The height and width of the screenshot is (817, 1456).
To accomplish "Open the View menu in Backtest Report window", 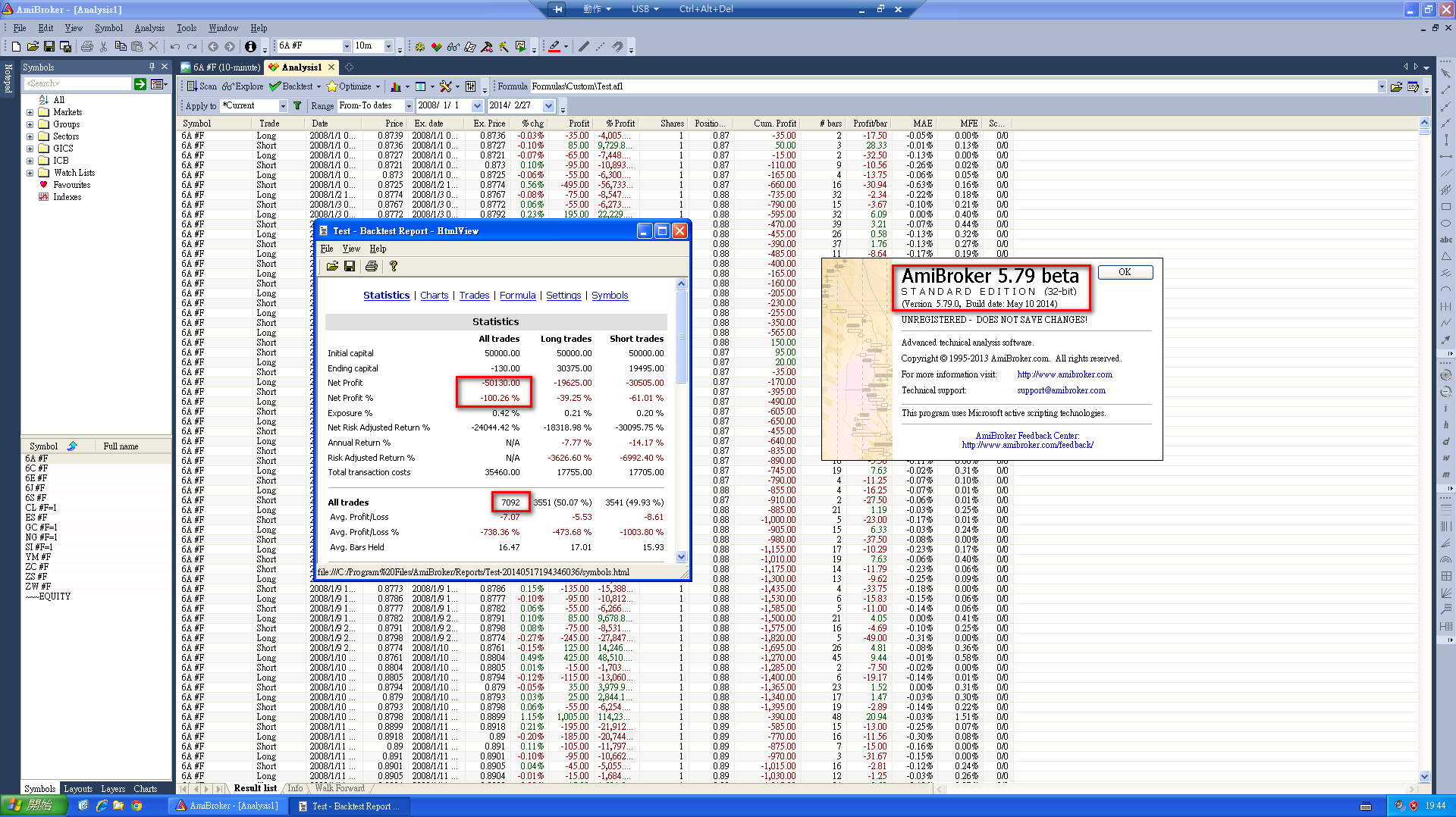I will [x=351, y=249].
